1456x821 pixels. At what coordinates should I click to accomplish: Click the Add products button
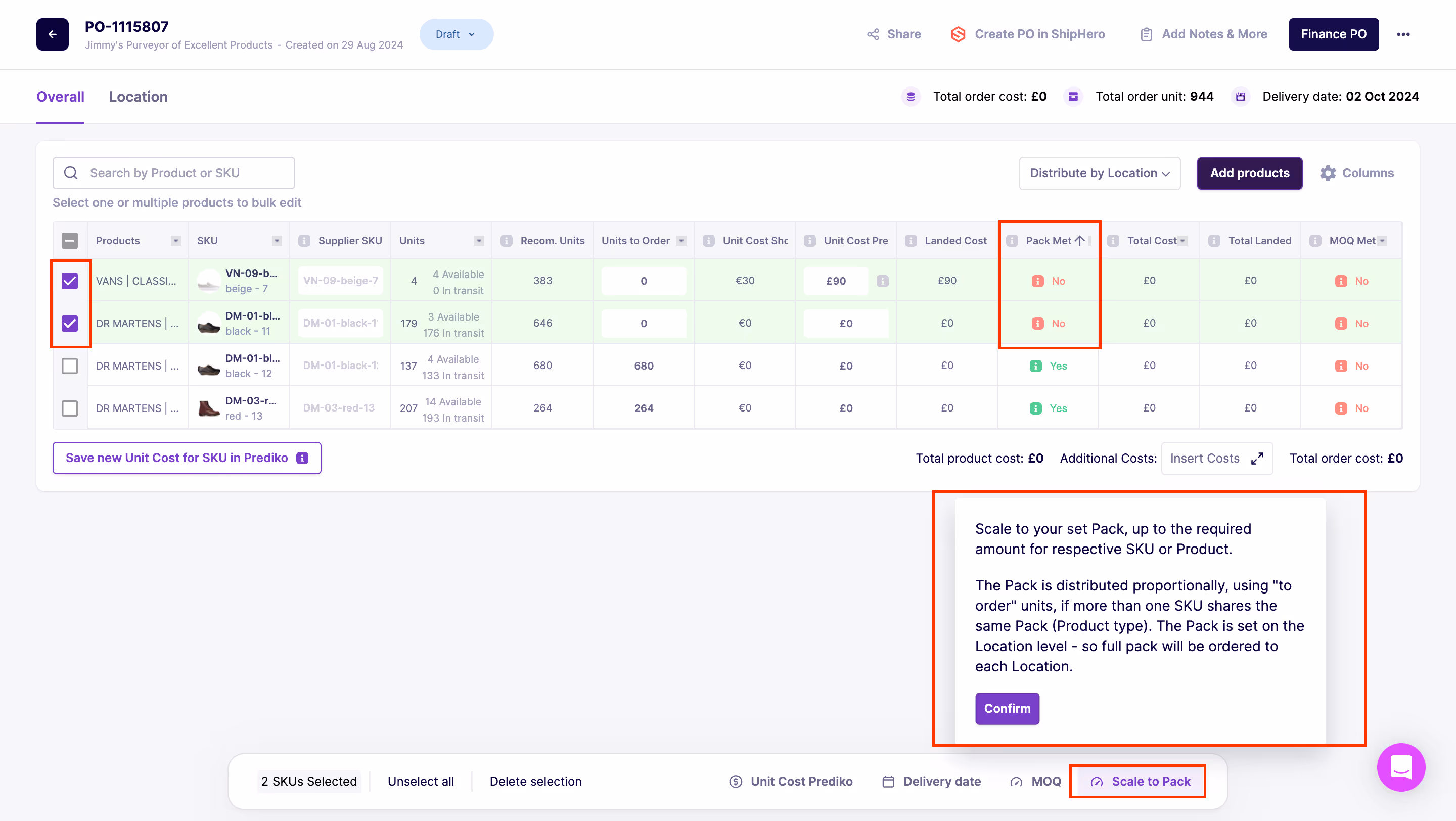pyautogui.click(x=1249, y=173)
